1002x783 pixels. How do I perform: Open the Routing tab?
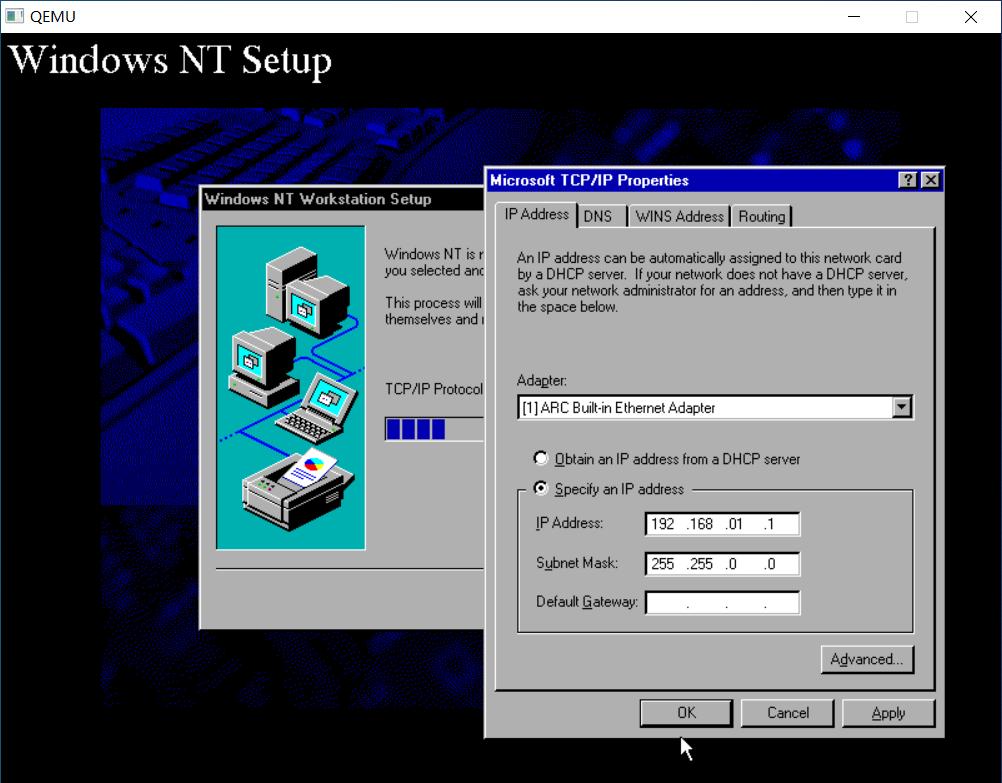[762, 216]
